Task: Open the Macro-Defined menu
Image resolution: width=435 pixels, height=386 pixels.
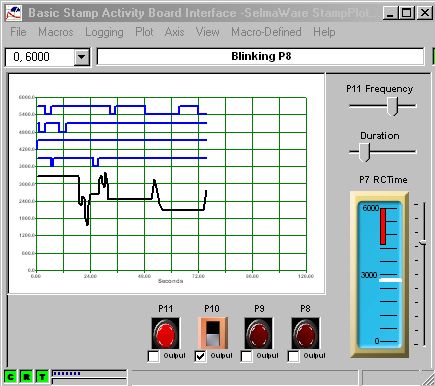Action: (266, 32)
